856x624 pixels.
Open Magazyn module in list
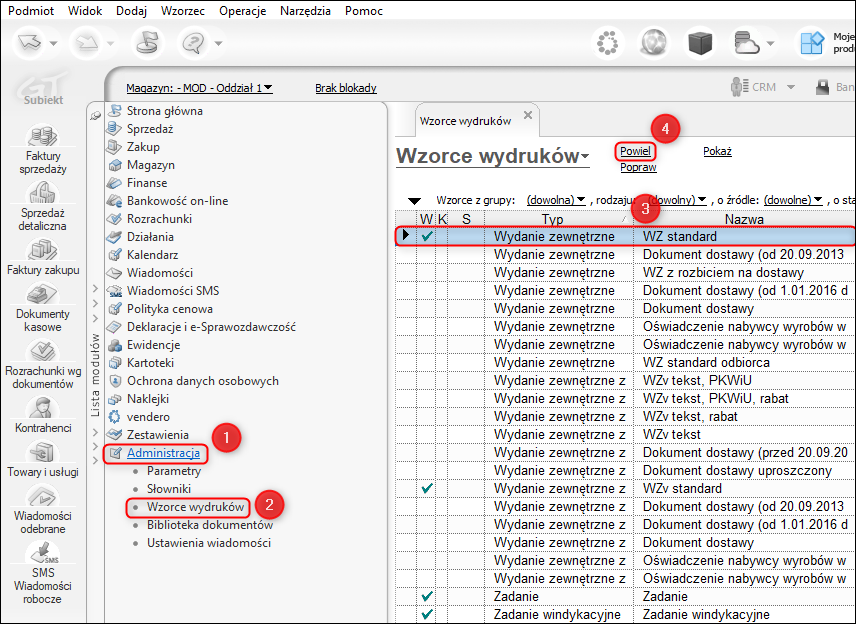pos(151,165)
